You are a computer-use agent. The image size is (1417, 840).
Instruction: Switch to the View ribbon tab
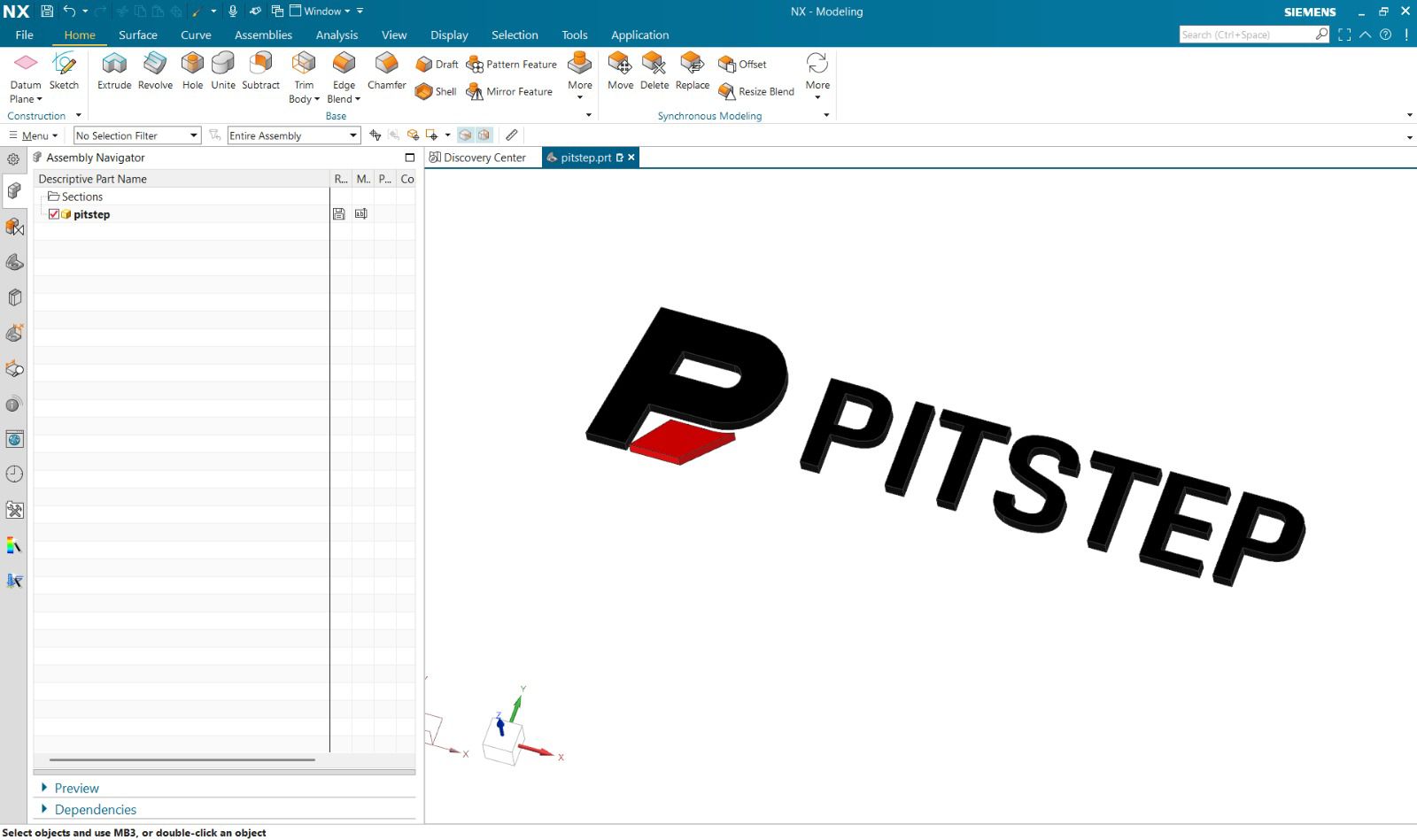point(394,35)
